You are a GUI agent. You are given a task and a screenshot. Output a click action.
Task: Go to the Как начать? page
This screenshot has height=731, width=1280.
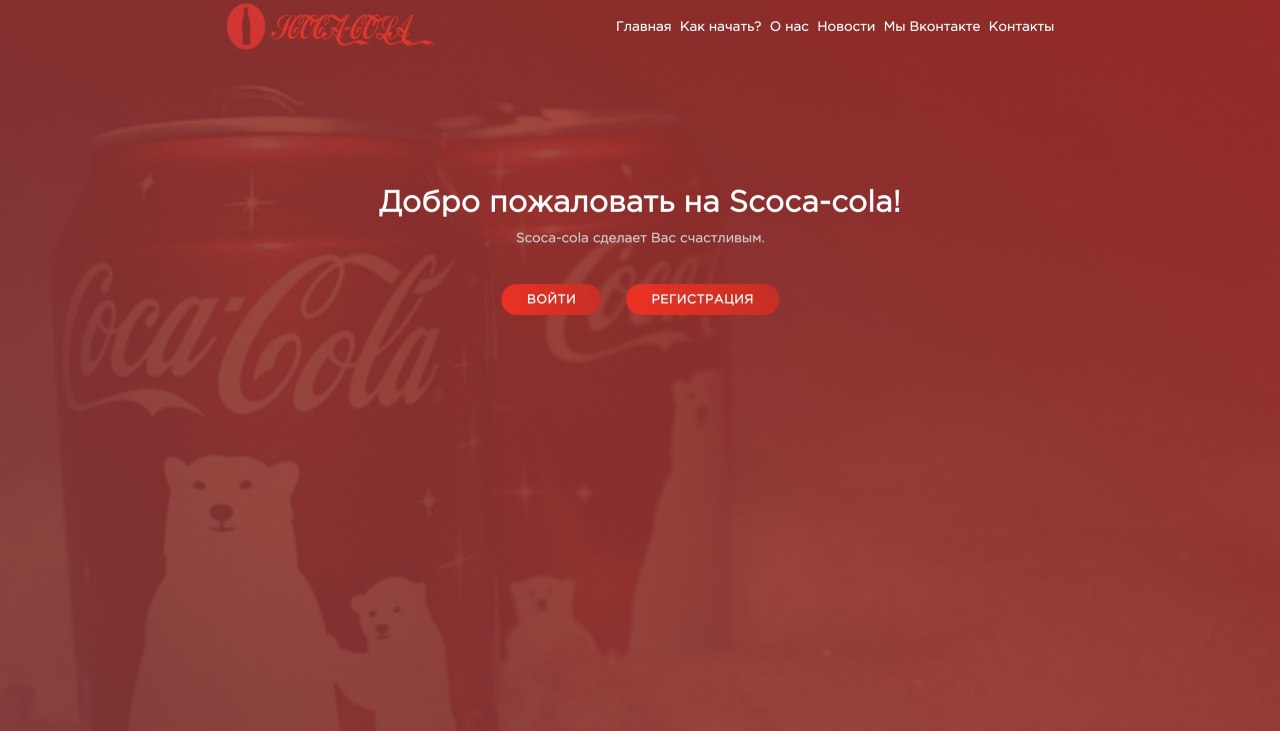720,27
